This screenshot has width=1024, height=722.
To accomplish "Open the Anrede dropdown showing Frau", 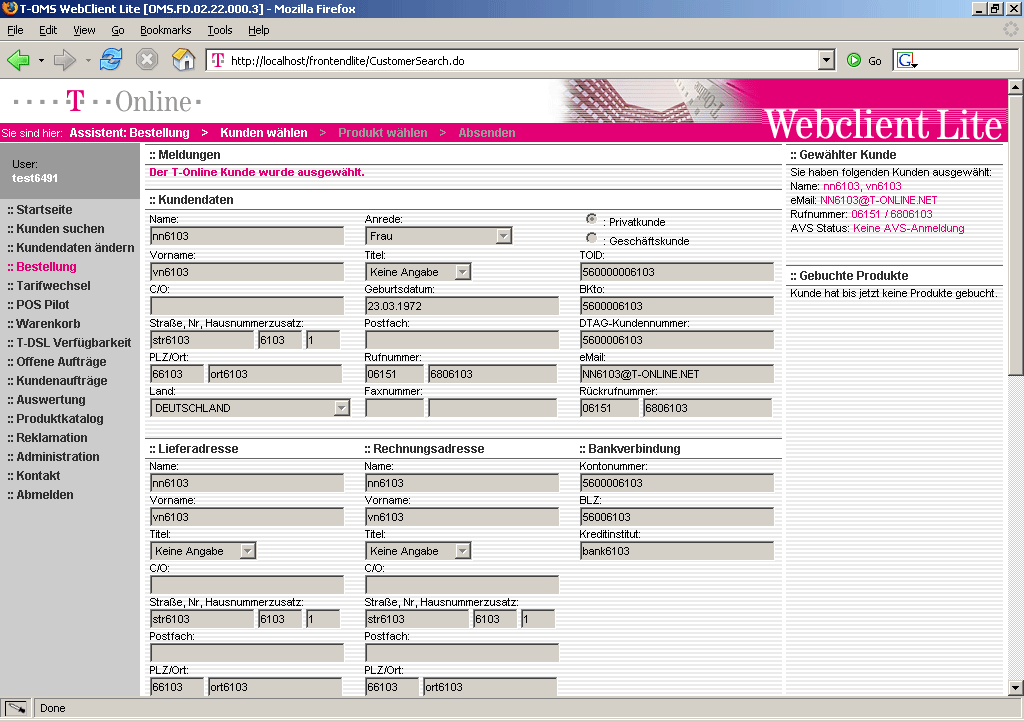I will 503,236.
